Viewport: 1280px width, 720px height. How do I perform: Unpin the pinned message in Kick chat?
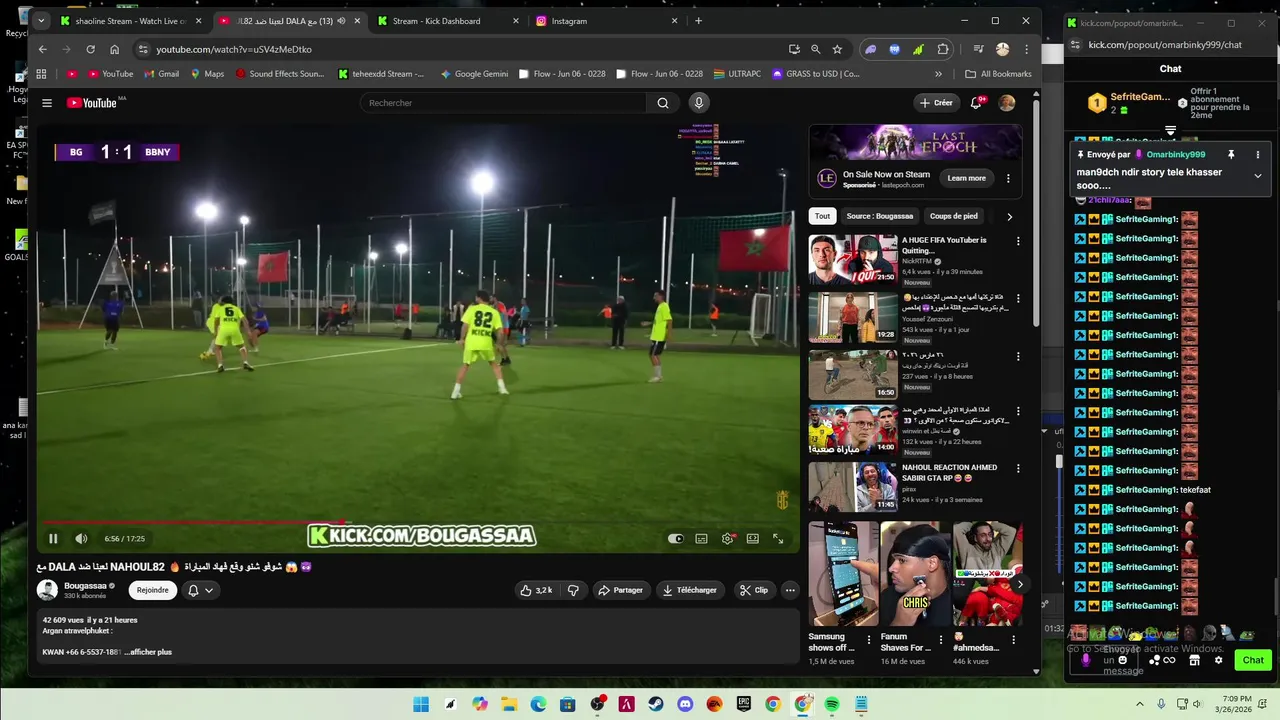coord(1231,155)
